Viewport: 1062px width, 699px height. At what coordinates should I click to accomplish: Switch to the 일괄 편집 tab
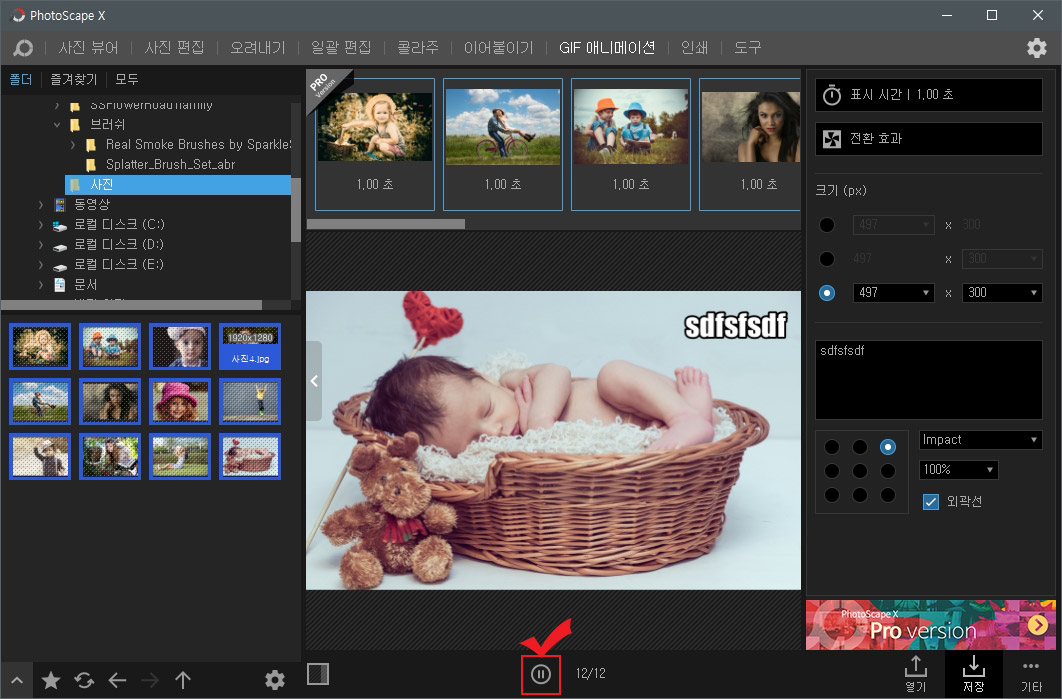click(x=341, y=47)
